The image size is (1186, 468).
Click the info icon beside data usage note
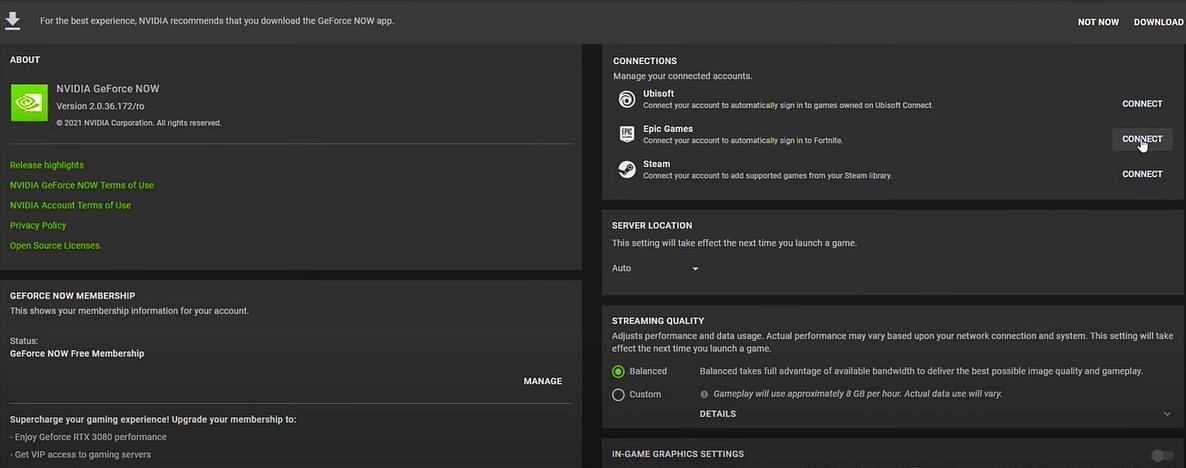click(704, 394)
